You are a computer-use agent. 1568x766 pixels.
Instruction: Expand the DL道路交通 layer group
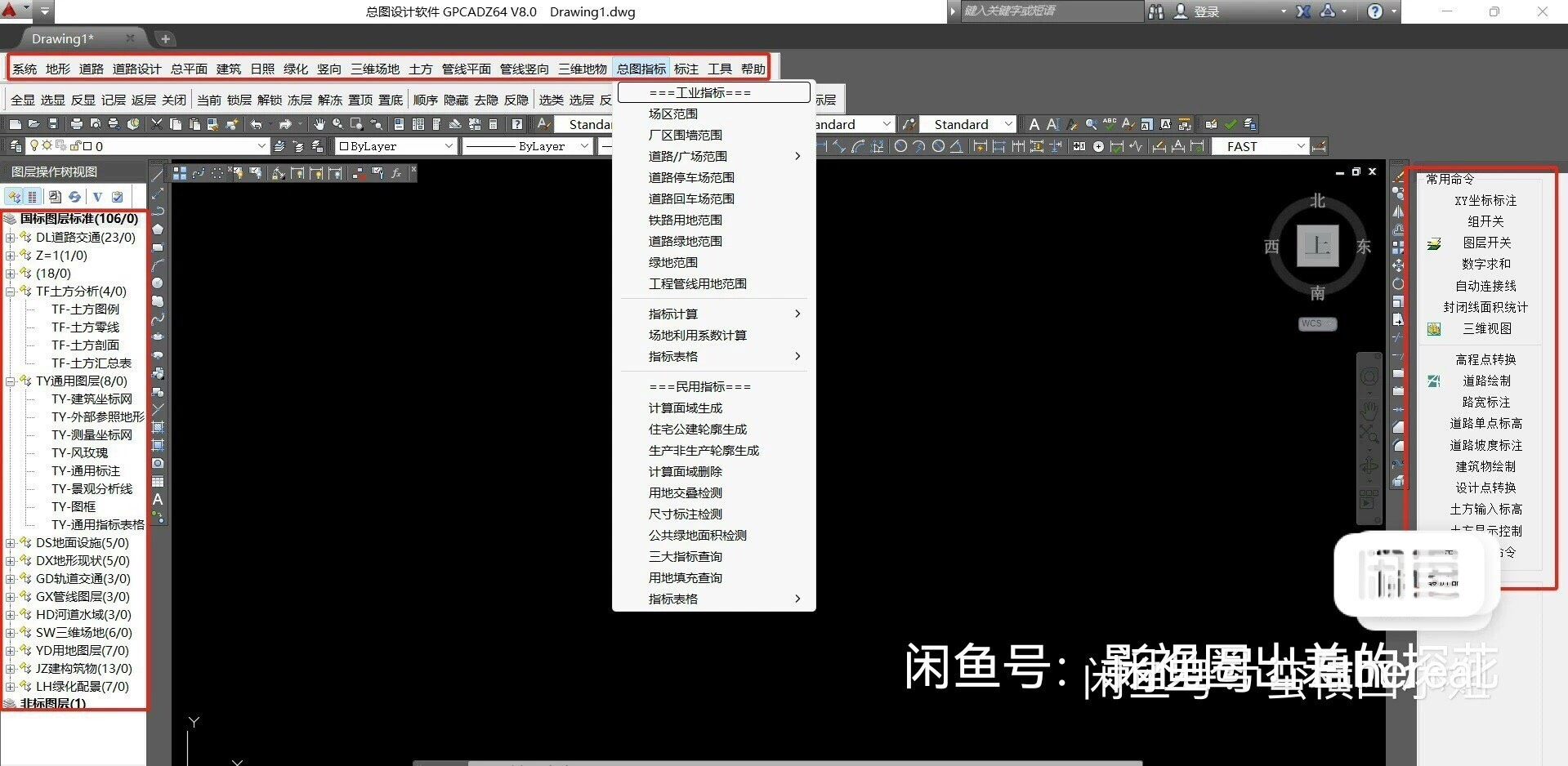pyautogui.click(x=10, y=238)
